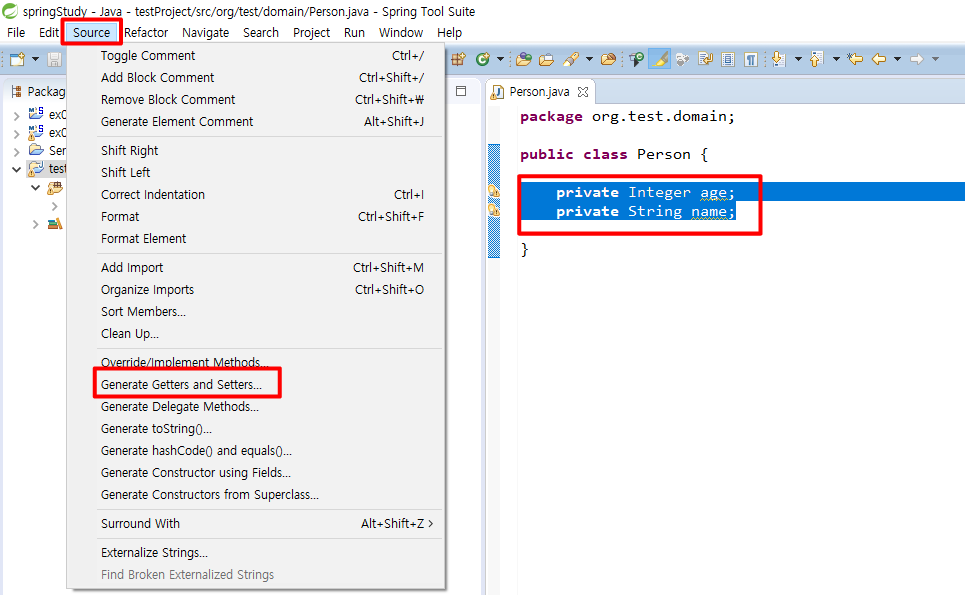Click the New Java Class icon
The height and width of the screenshot is (595, 965).
(482, 59)
